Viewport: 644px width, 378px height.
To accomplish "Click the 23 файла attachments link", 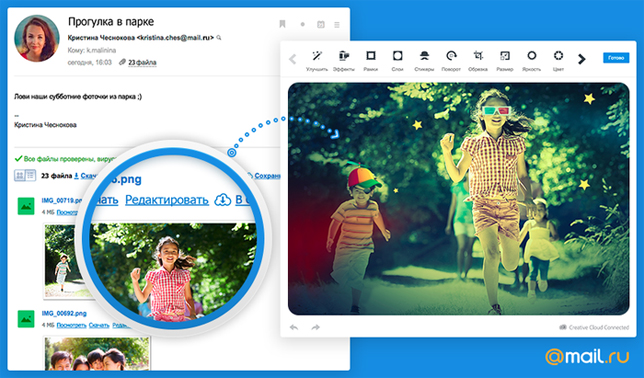I will (x=142, y=62).
